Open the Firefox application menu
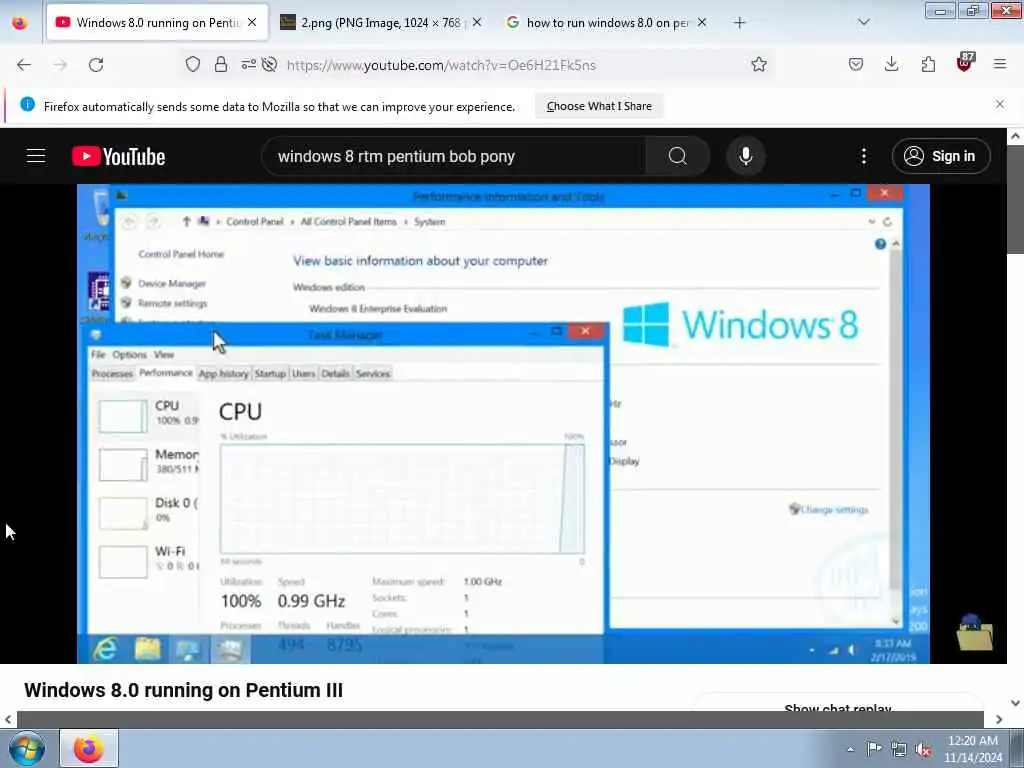The image size is (1024, 768). (1000, 64)
